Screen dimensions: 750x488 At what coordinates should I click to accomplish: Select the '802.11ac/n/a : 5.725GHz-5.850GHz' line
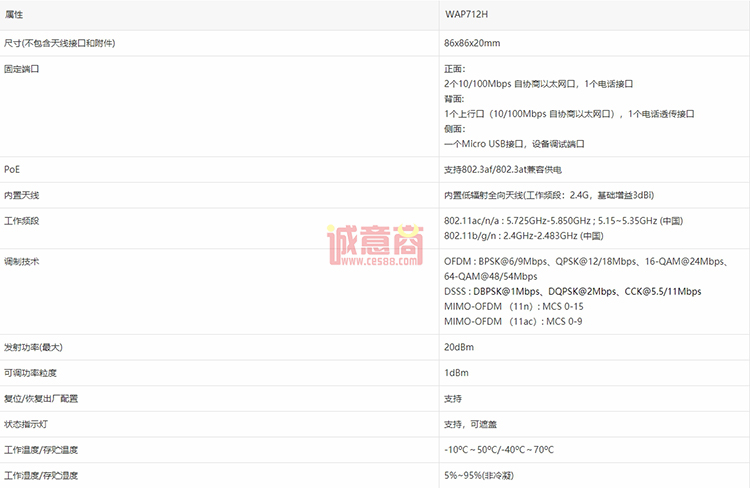pyautogui.click(x=563, y=221)
